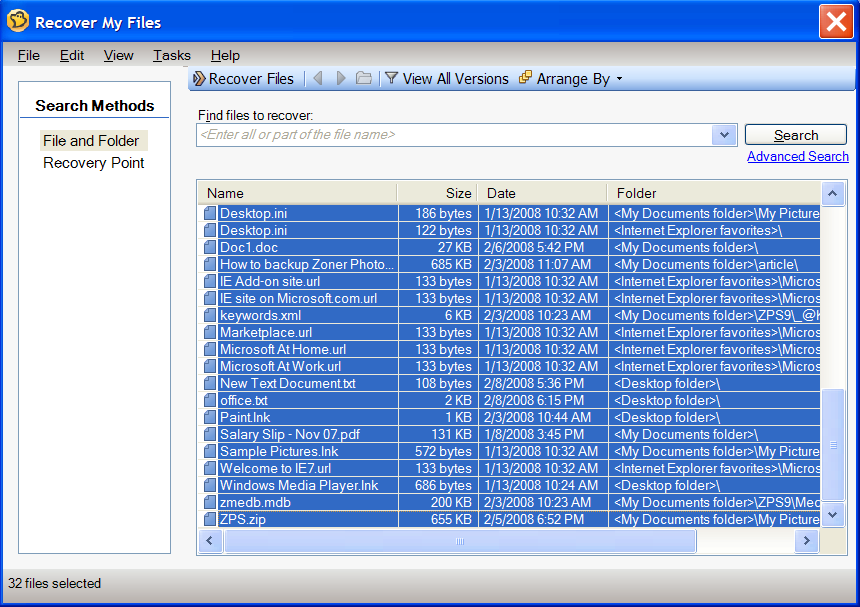This screenshot has height=607, width=860.
Task: Close the Recover My Files window
Action: 836,22
